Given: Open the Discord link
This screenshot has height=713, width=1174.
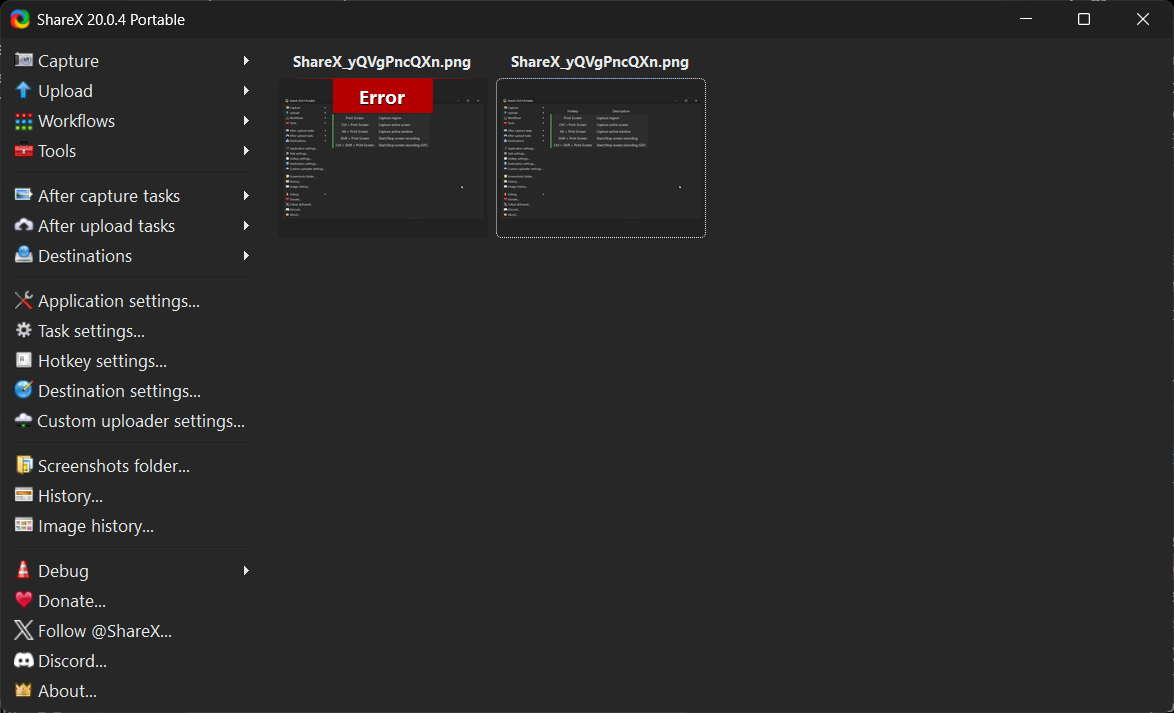Looking at the screenshot, I should 133,661.
